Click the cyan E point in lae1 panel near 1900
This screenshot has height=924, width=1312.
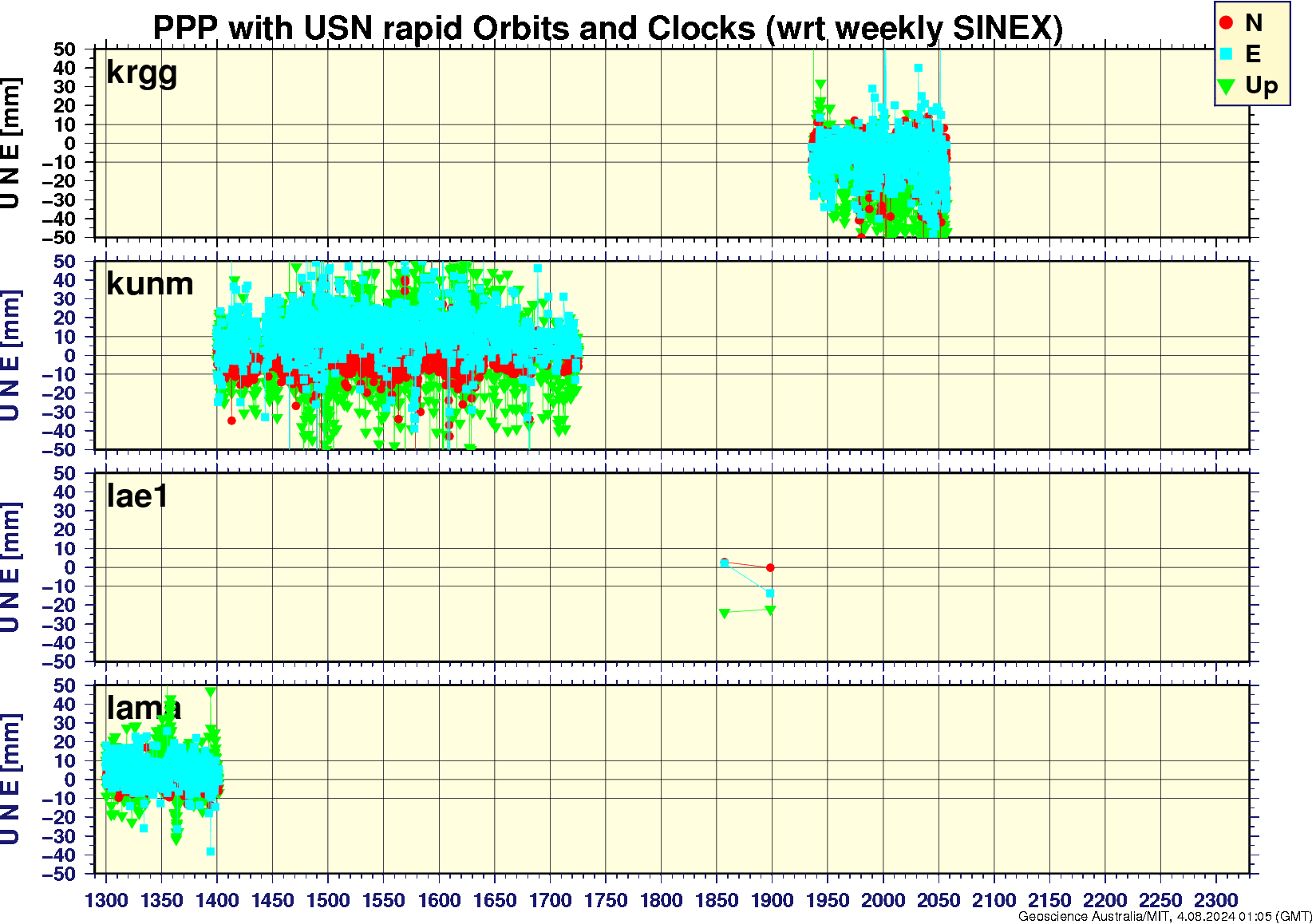(x=770, y=593)
